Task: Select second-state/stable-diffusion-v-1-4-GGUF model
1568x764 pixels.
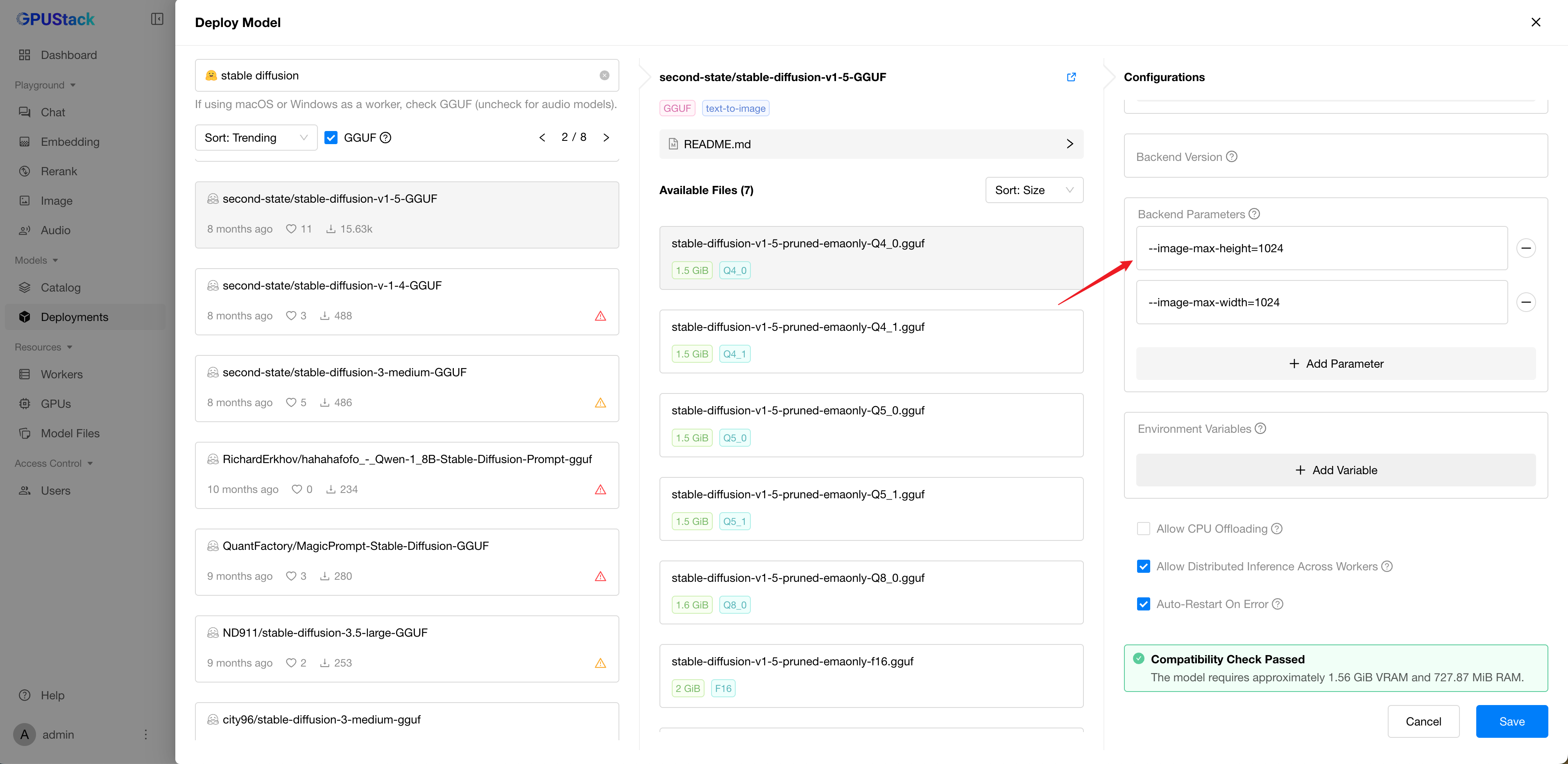Action: coord(407,301)
